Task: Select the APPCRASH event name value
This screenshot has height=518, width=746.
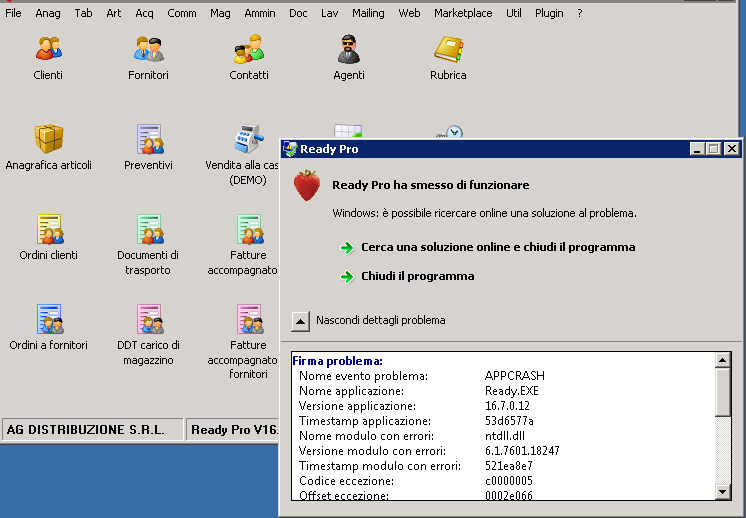Action: 514,376
